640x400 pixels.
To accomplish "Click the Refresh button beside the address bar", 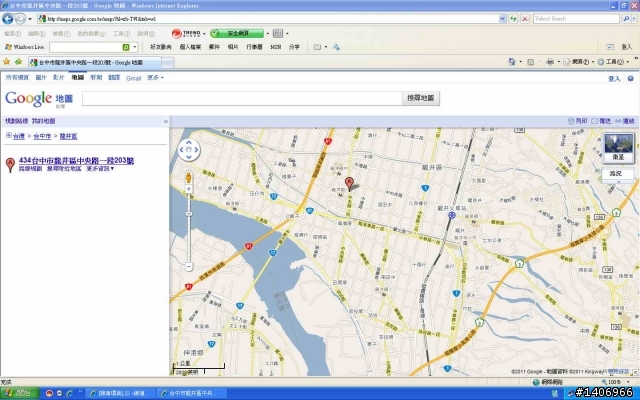I will click(x=513, y=19).
